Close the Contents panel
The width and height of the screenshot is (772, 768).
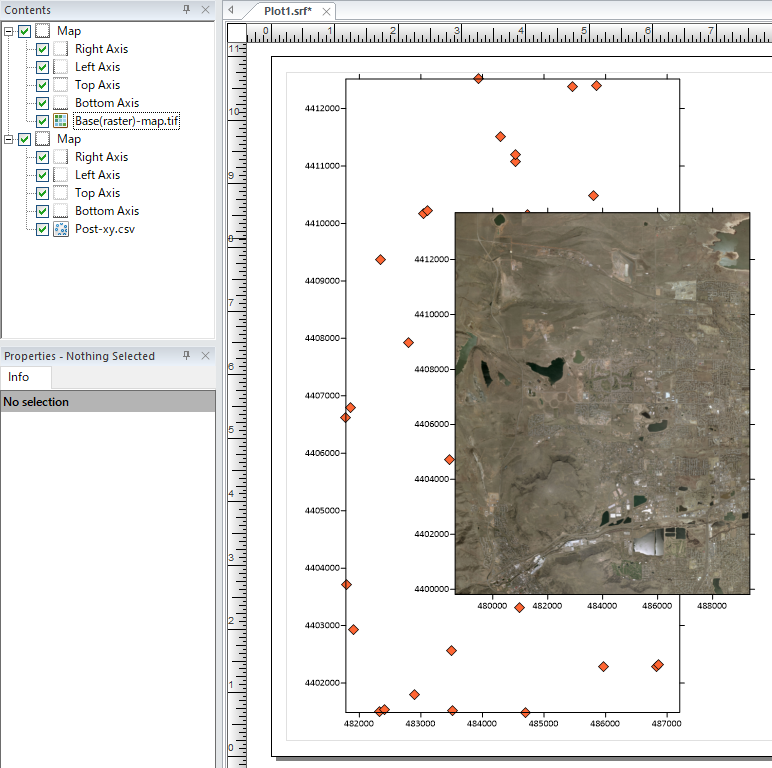click(205, 9)
